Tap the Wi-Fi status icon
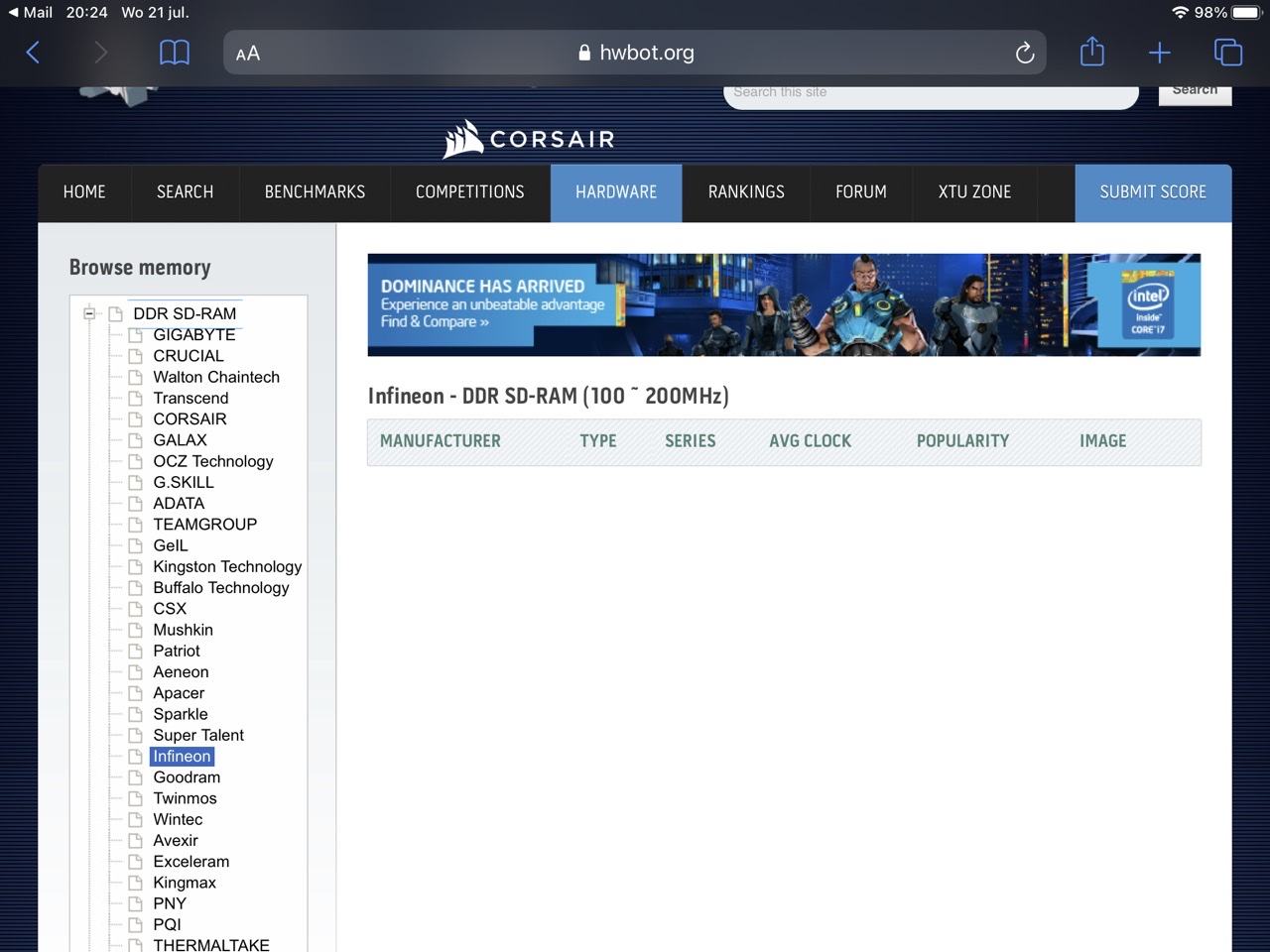 [x=1180, y=12]
